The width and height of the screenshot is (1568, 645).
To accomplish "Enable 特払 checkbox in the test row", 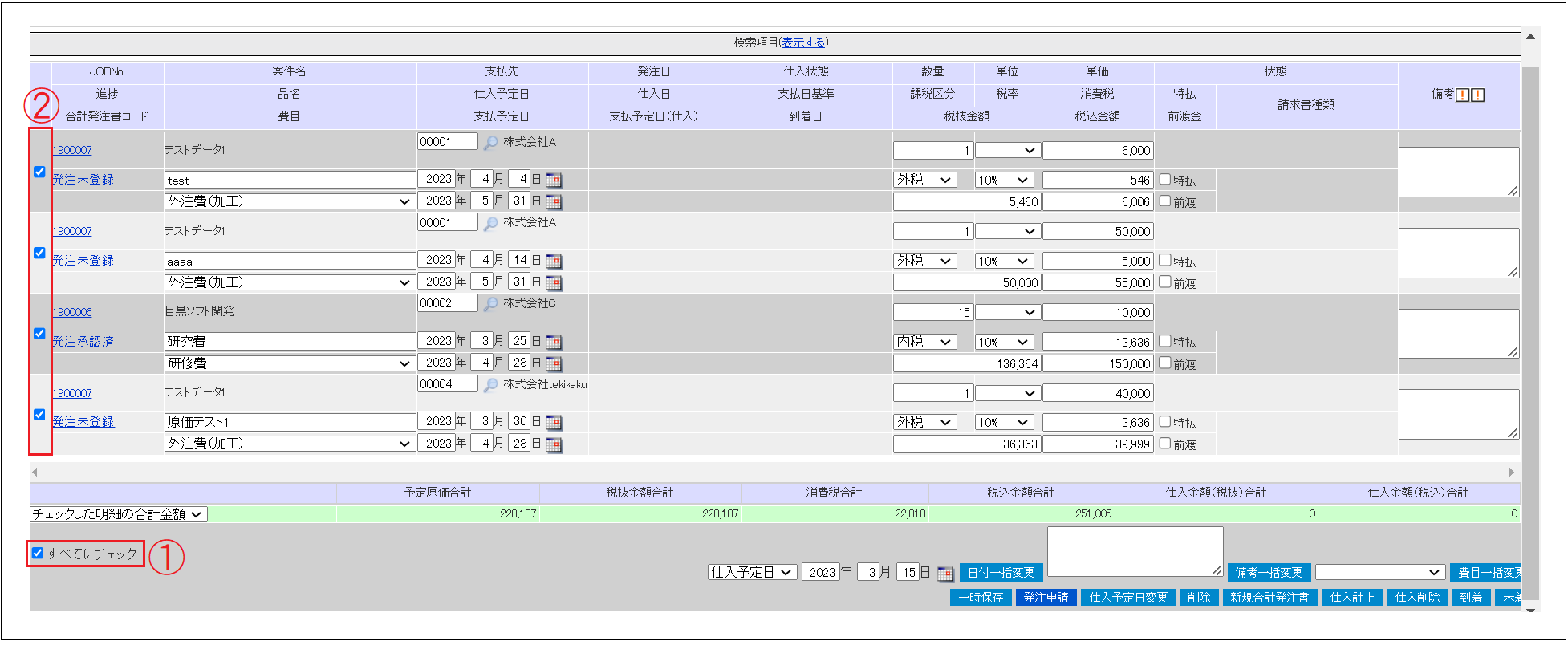I will pyautogui.click(x=1165, y=180).
